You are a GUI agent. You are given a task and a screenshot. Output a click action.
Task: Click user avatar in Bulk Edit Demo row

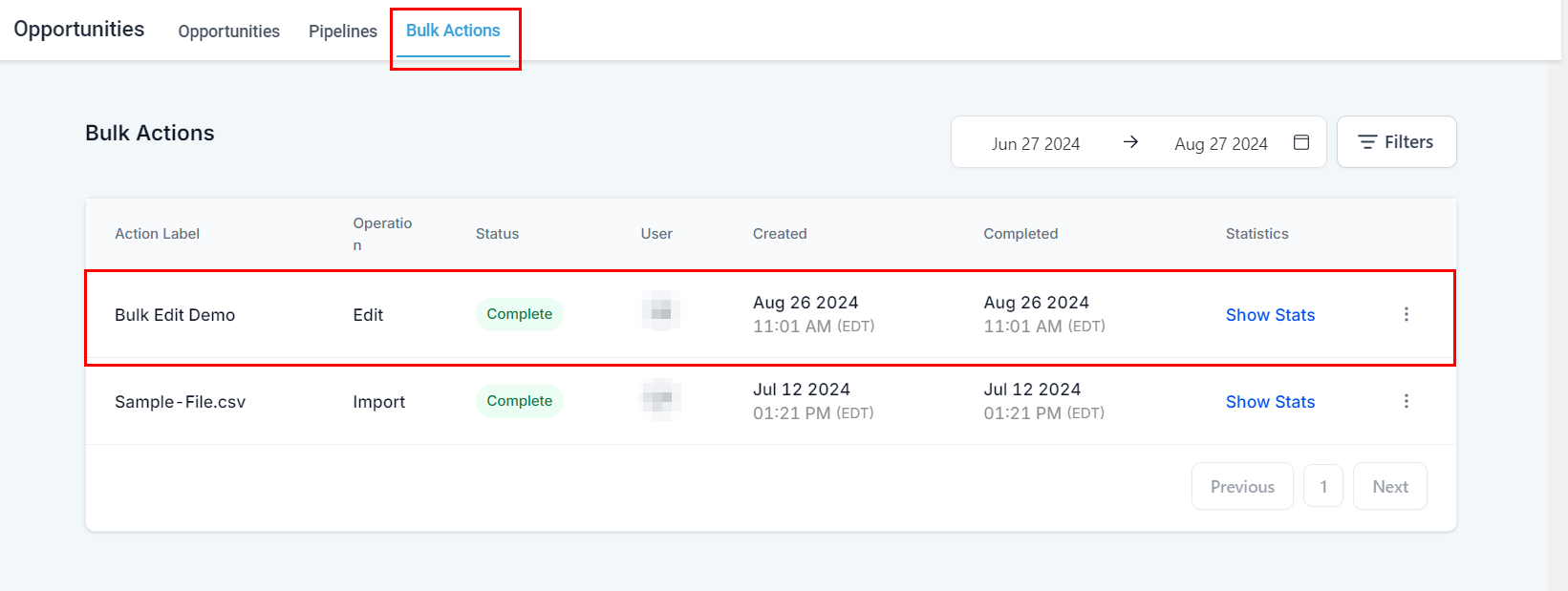(x=660, y=311)
